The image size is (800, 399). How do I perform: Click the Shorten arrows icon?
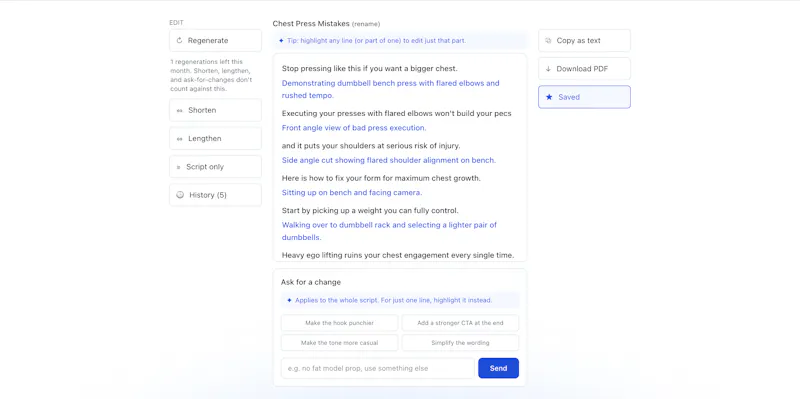pyautogui.click(x=180, y=110)
